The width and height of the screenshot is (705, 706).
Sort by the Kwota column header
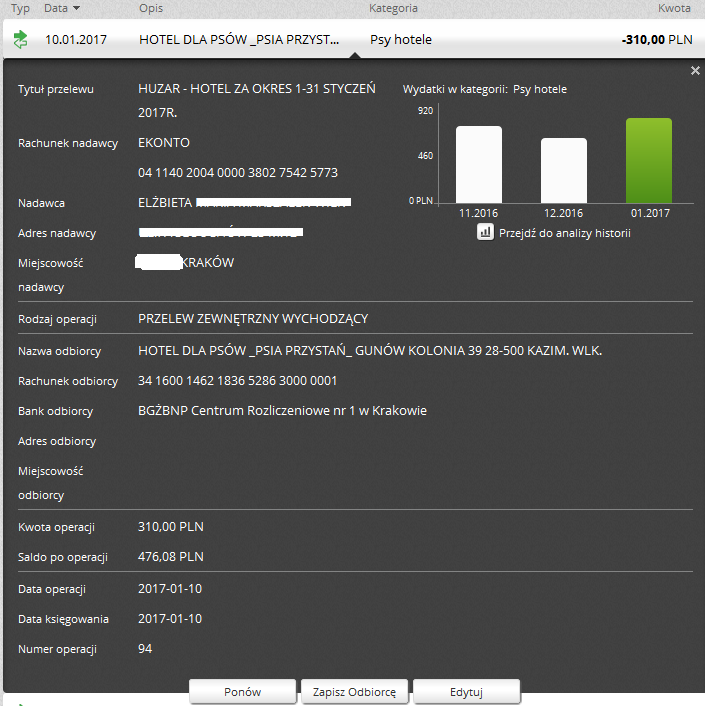click(x=674, y=8)
